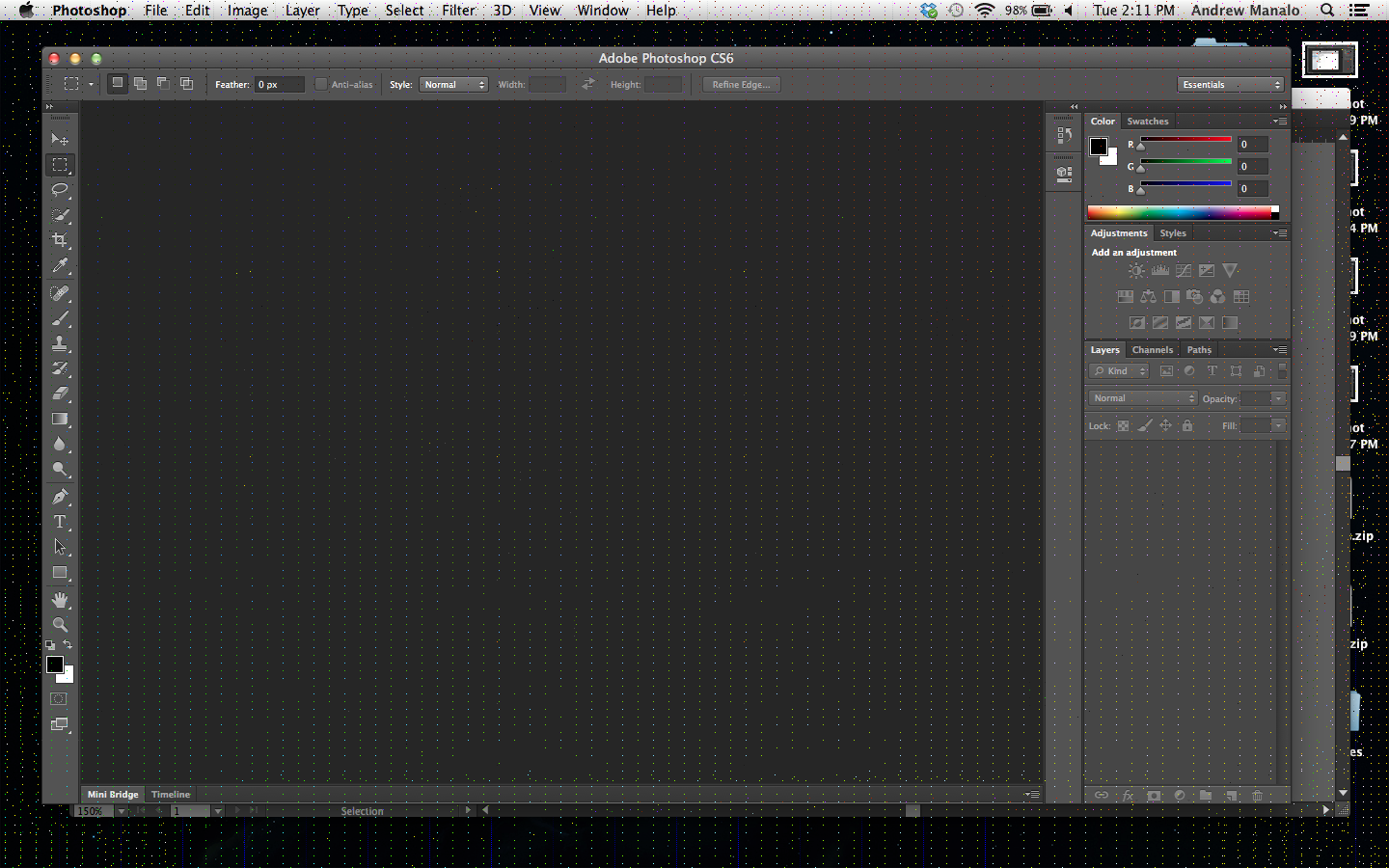Select the Gradient tool

(x=60, y=419)
